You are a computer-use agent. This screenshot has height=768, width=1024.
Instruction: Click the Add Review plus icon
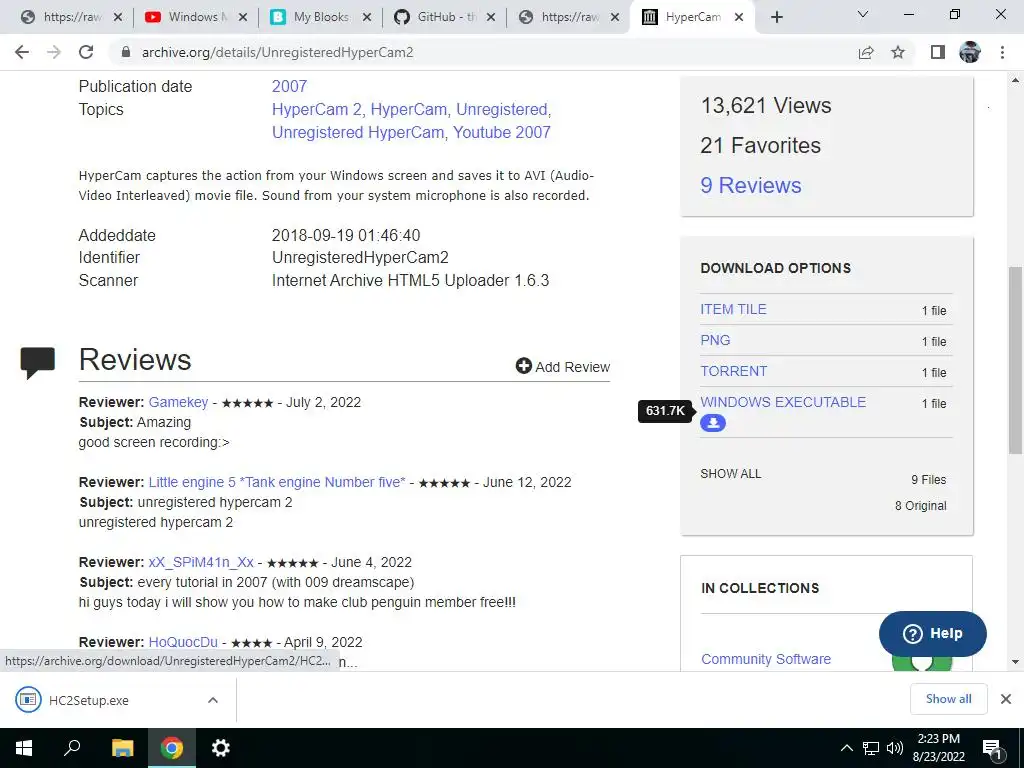click(523, 366)
